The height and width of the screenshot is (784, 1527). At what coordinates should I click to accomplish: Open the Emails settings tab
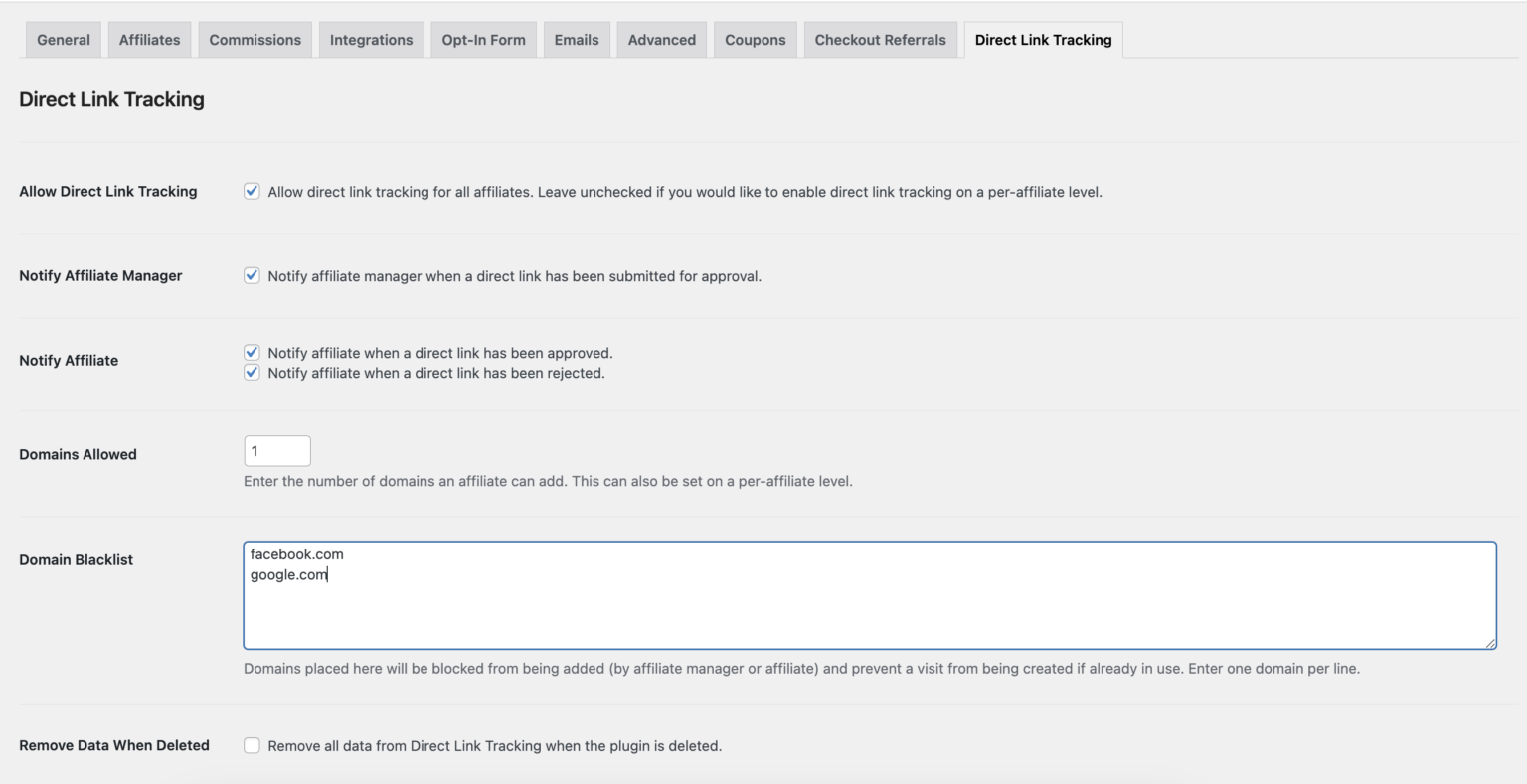(577, 39)
